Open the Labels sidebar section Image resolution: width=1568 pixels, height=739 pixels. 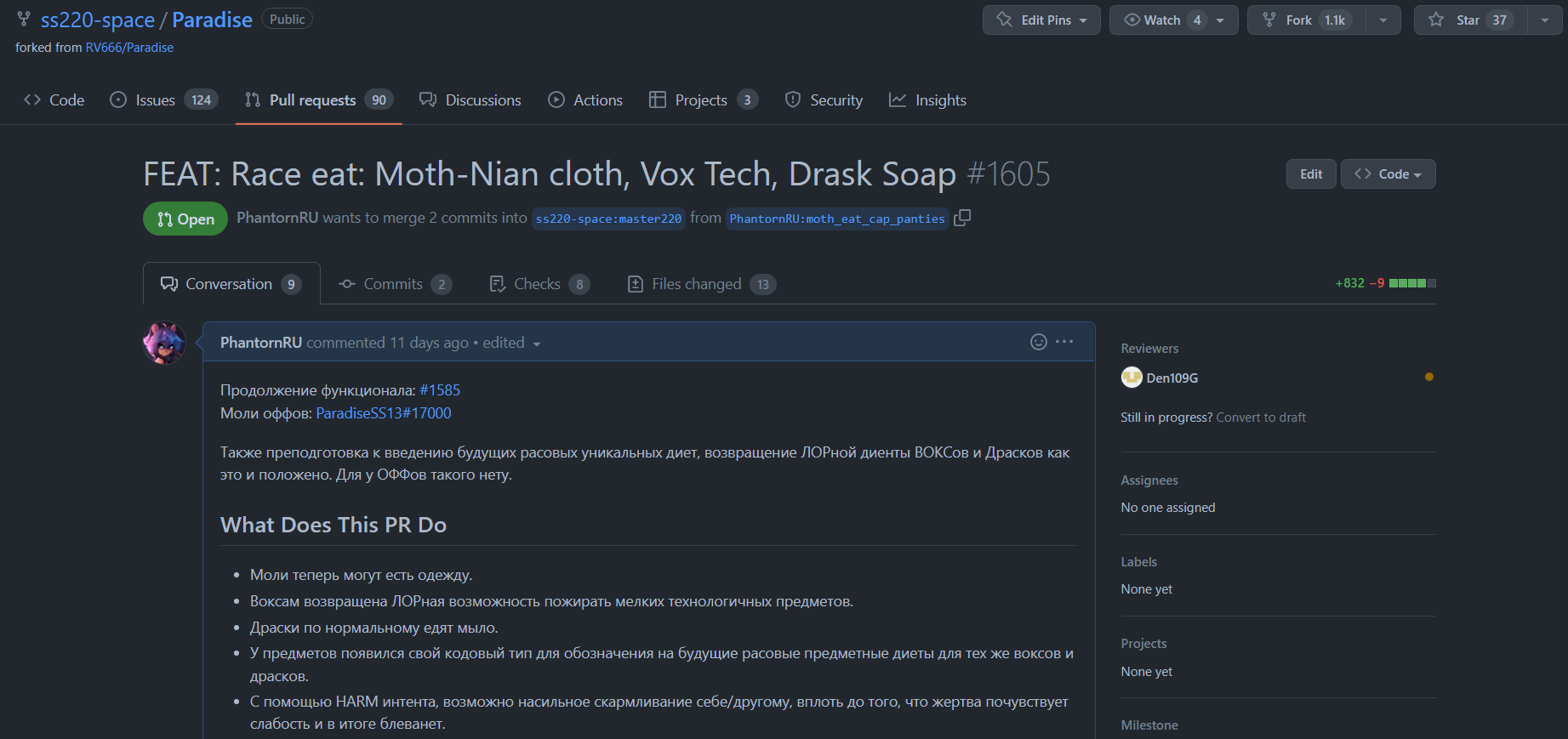1138,562
